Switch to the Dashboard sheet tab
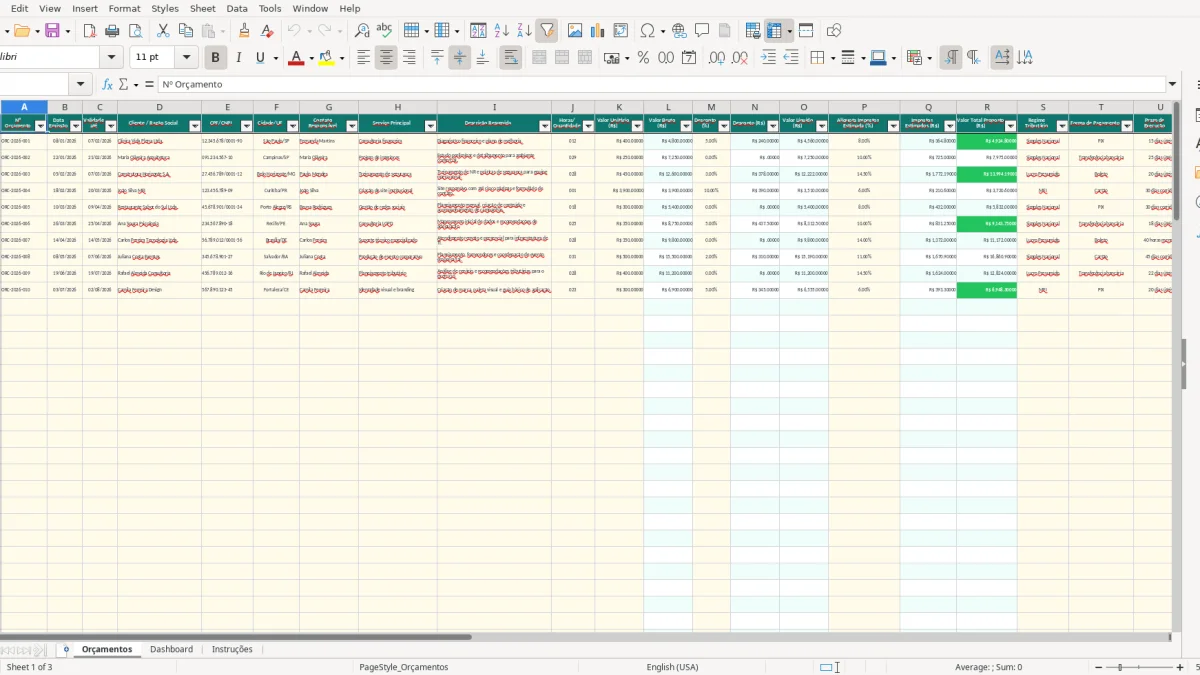This screenshot has height=675, width=1200. click(171, 649)
